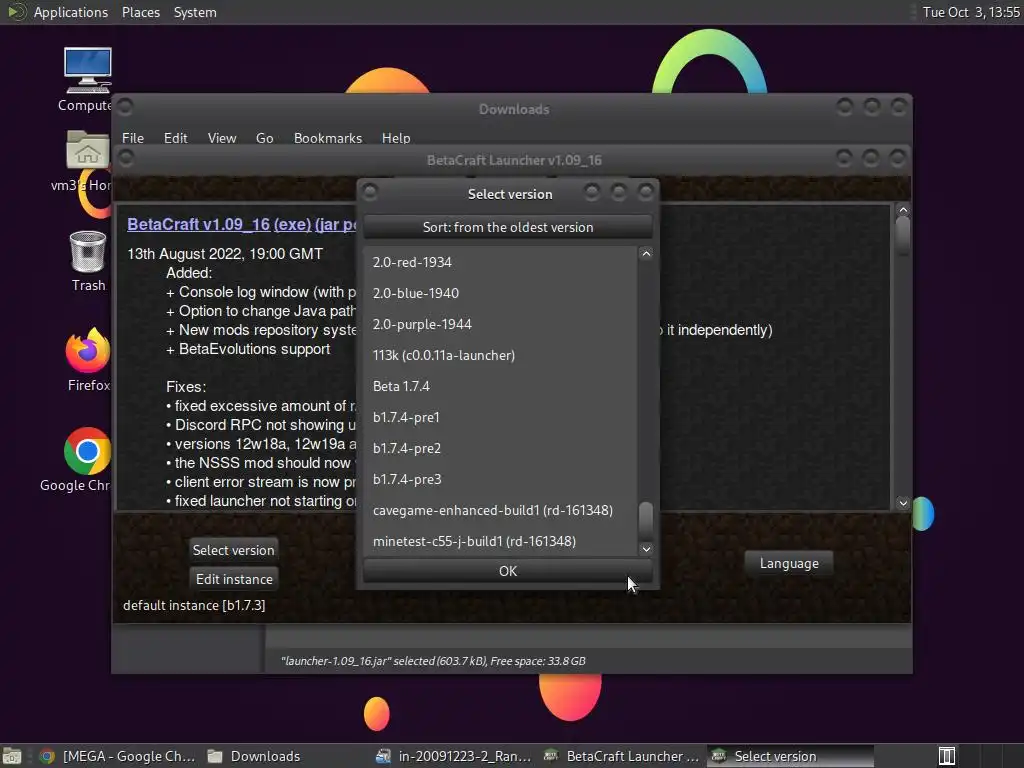Open the System menu
The height and width of the screenshot is (768, 1024).
click(195, 12)
